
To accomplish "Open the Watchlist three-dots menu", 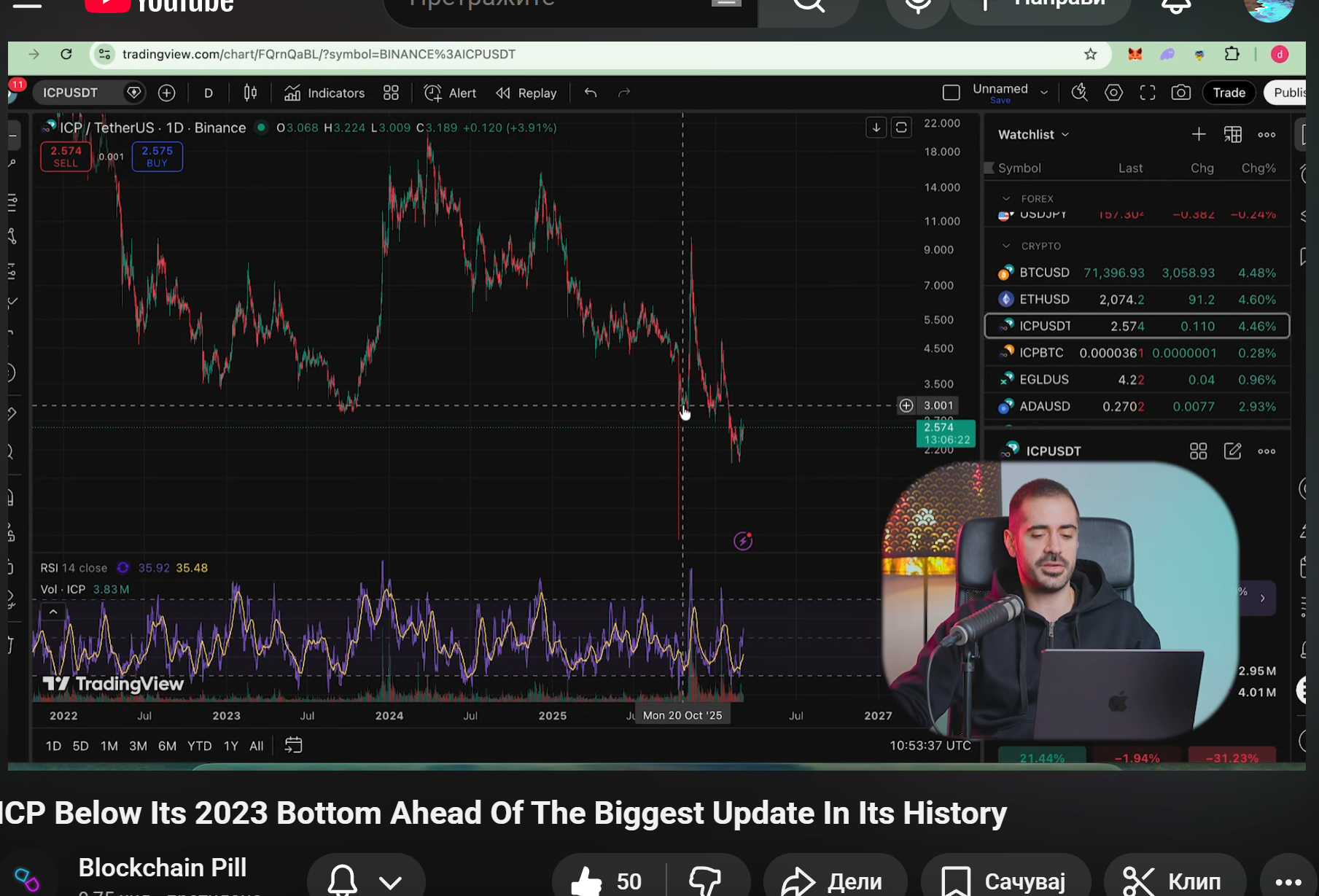I will [x=1267, y=134].
